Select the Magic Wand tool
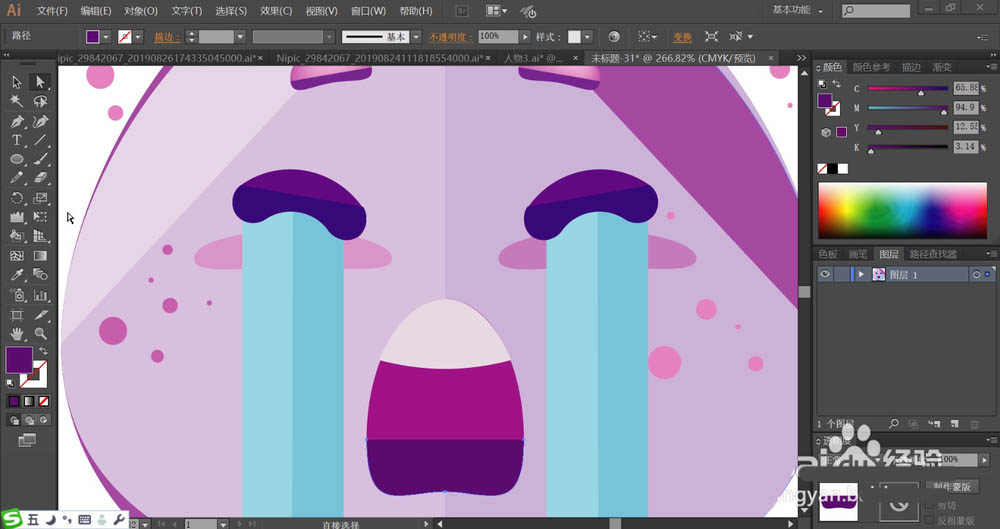The image size is (1000, 529). [x=17, y=102]
